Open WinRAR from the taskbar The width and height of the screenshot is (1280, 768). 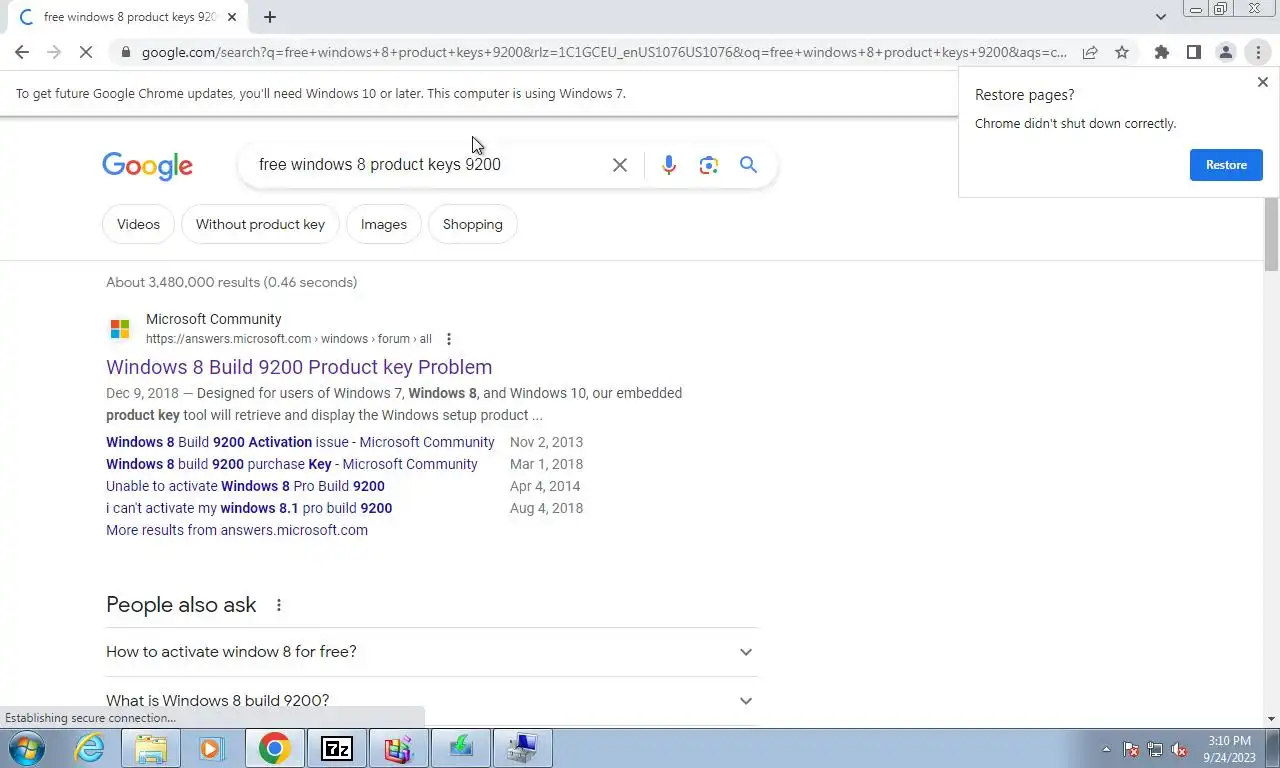pos(399,748)
